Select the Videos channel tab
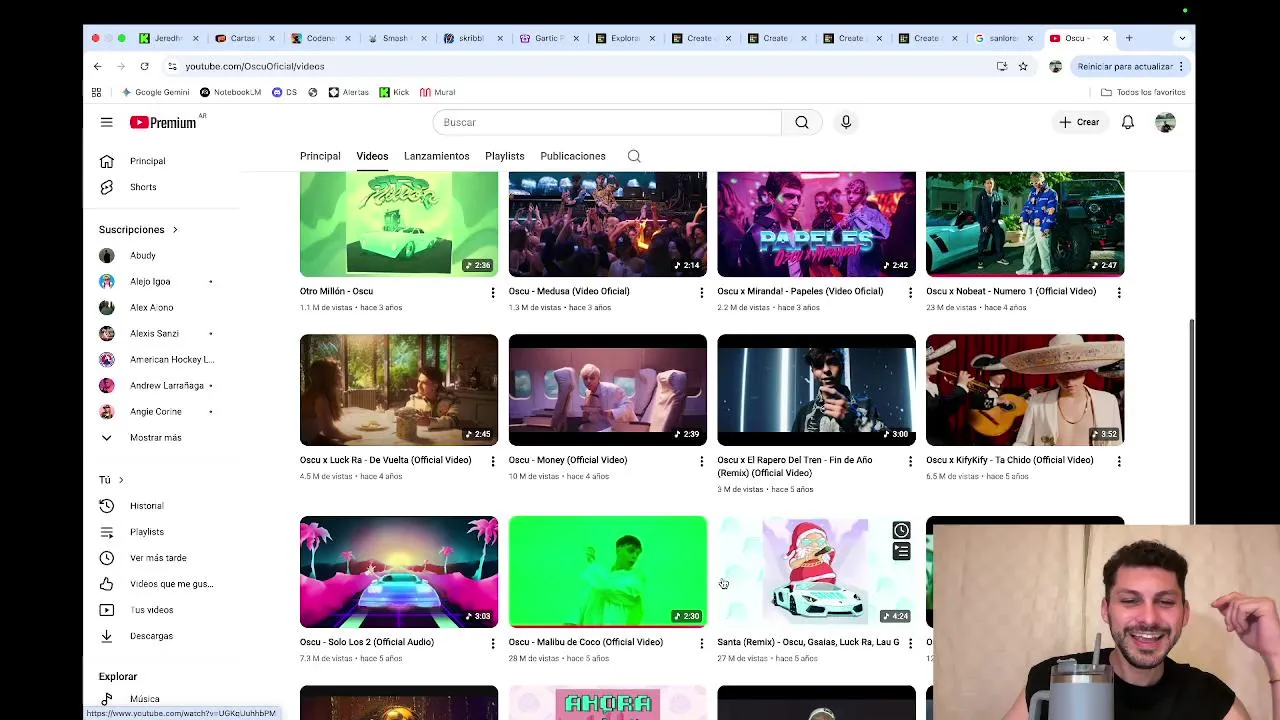The height and width of the screenshot is (720, 1280). point(372,156)
